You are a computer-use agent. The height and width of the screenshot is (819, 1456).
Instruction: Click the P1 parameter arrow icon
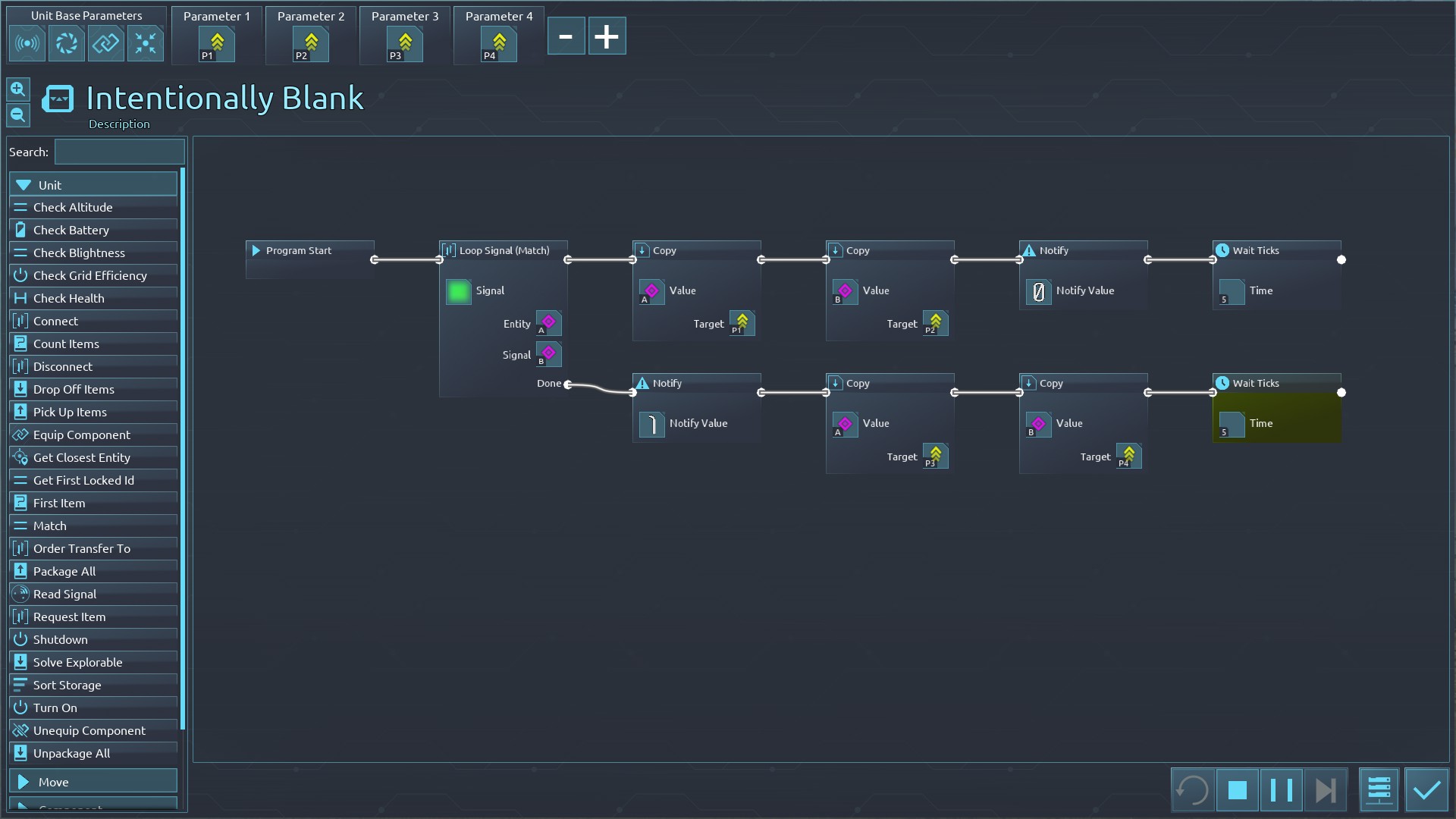[217, 43]
